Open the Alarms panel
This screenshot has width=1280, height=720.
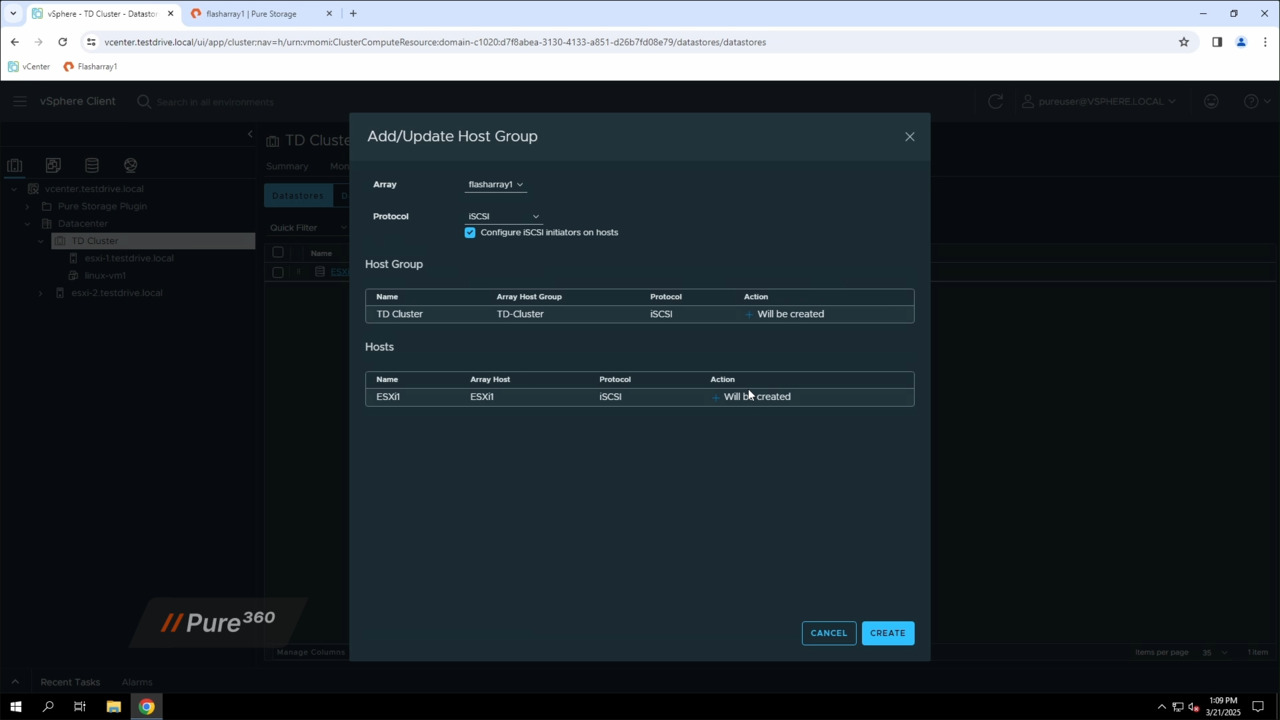point(136,682)
